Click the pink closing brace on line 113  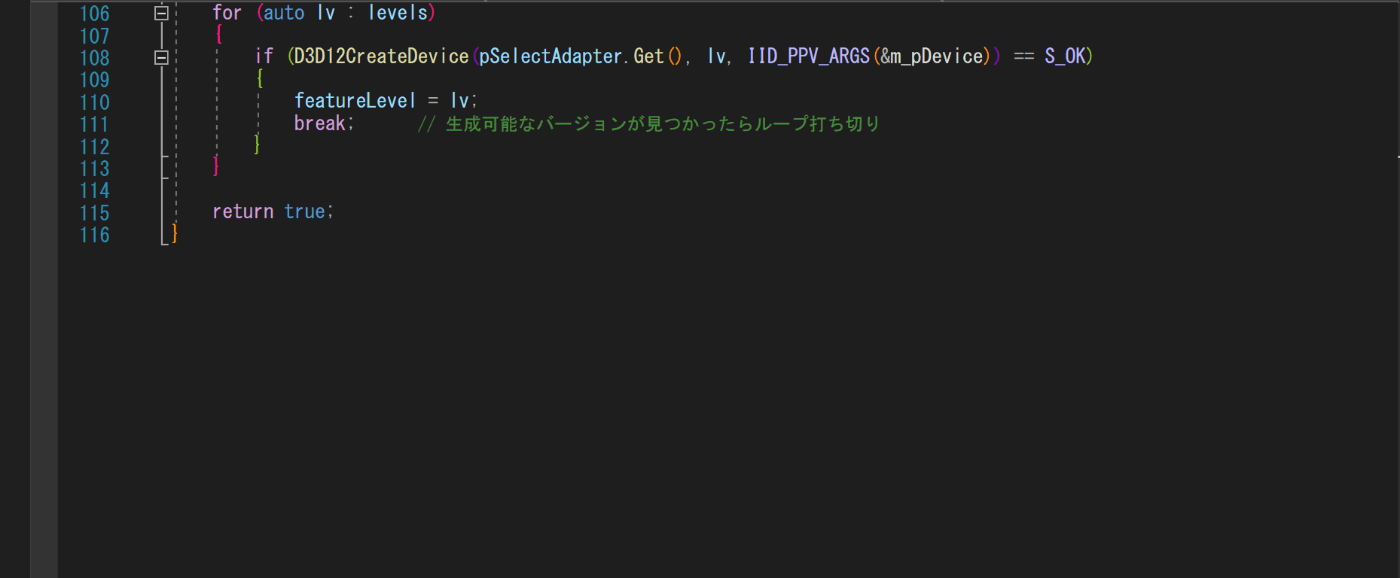217,167
